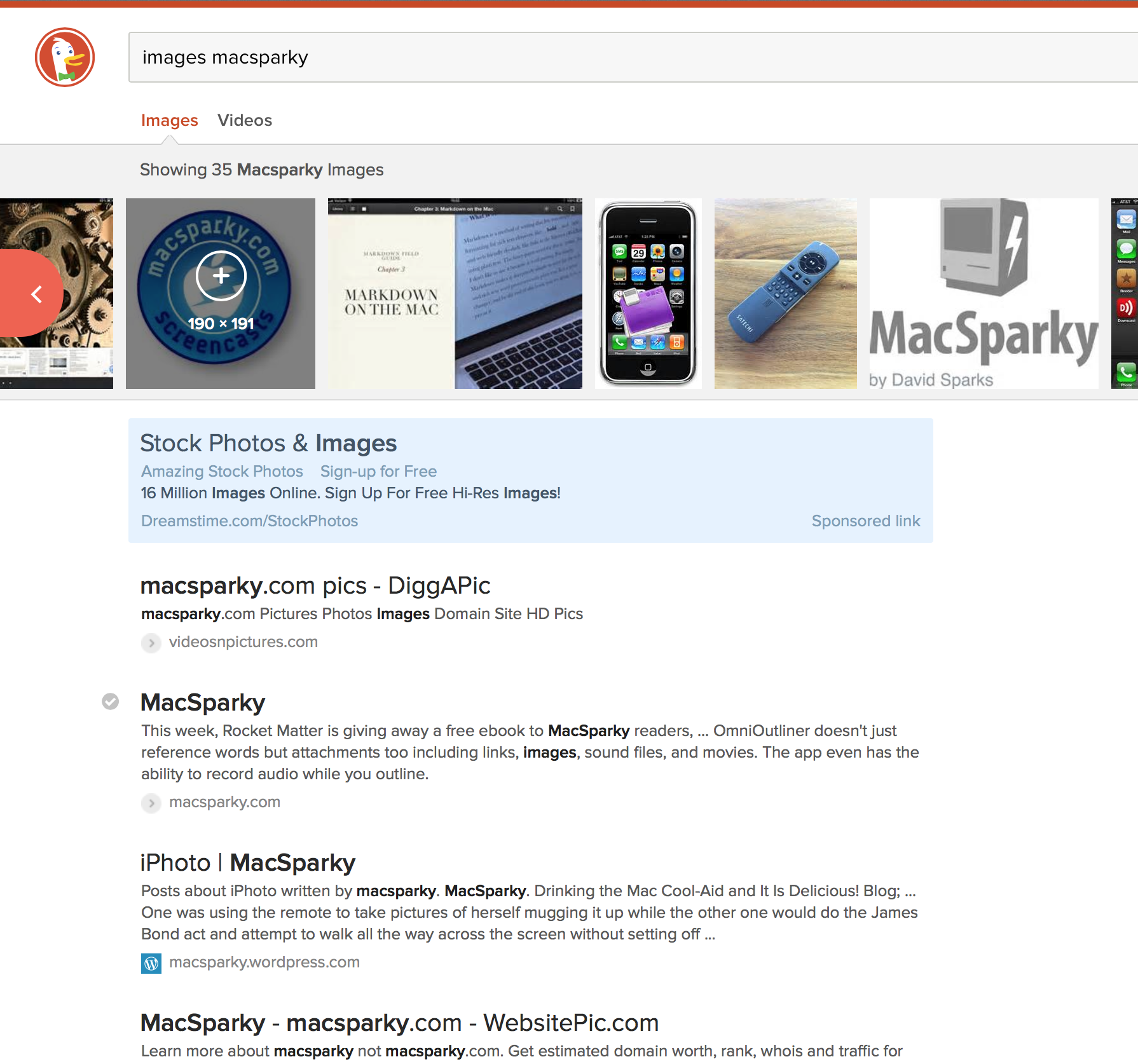Click the WordPress favicon icon

point(151,963)
